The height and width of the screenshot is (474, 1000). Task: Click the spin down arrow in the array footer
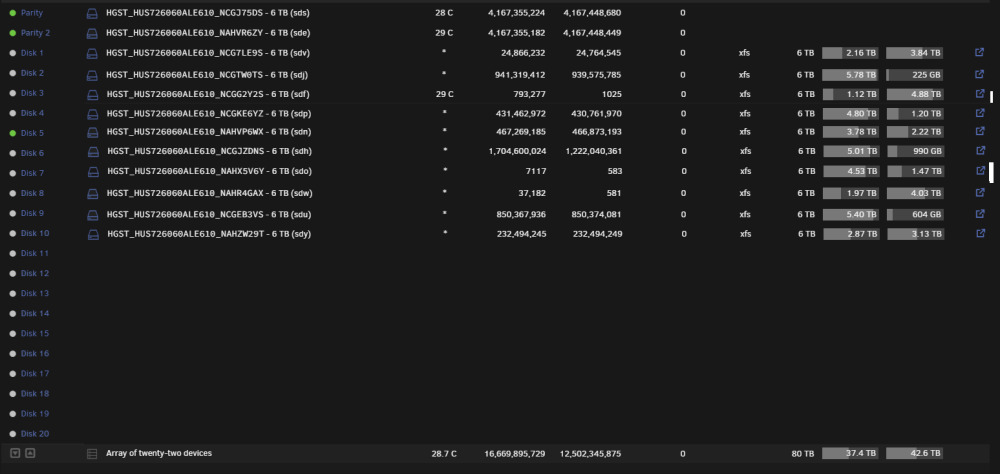click(x=15, y=453)
